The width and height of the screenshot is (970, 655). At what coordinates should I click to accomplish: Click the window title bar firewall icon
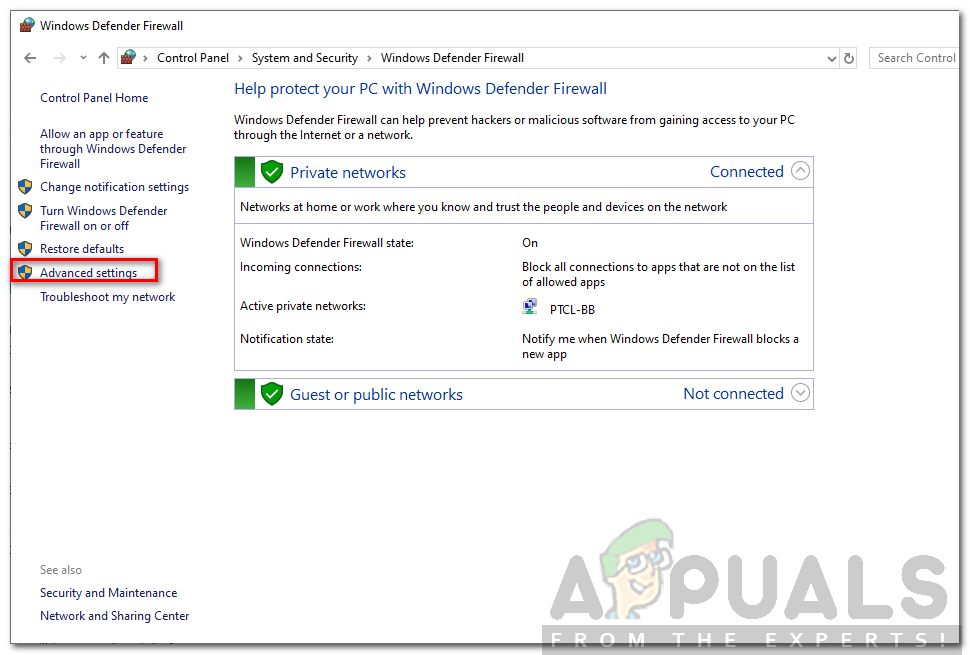(x=27, y=25)
